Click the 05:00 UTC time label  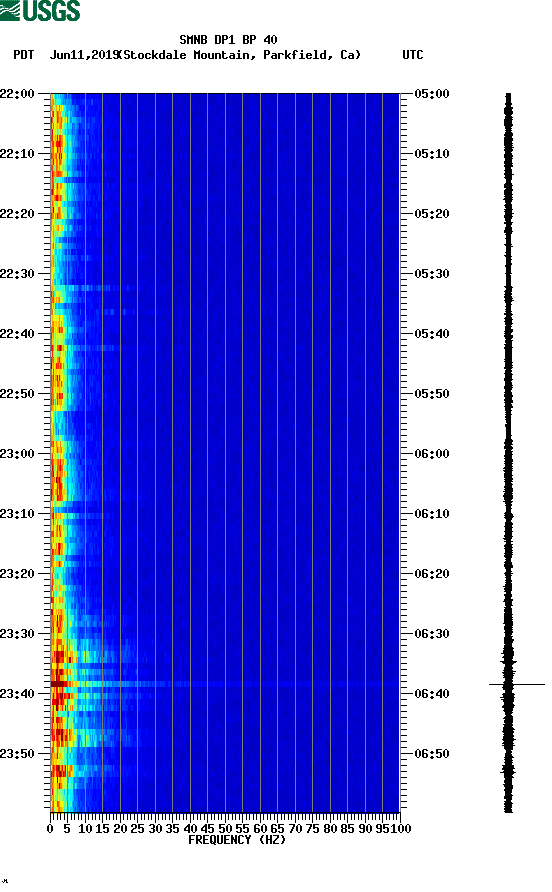(432, 93)
